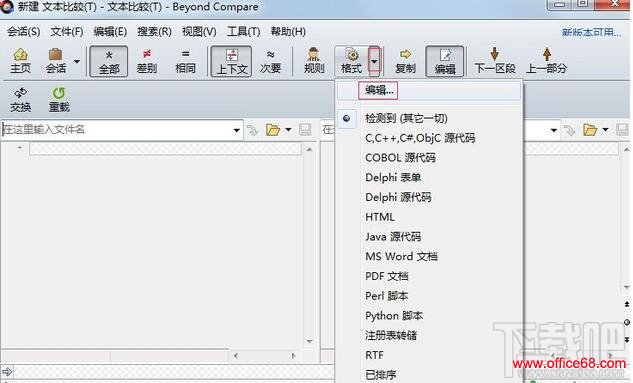The image size is (633, 383).
Task: Click the right pane save disk icon
Action: pos(622,130)
